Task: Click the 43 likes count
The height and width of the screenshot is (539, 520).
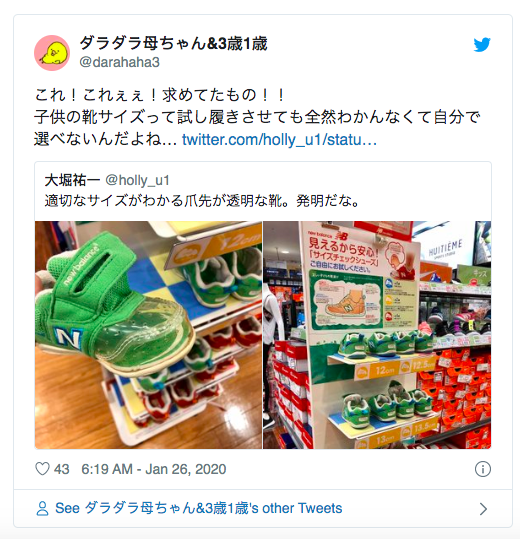Action: coord(62,469)
